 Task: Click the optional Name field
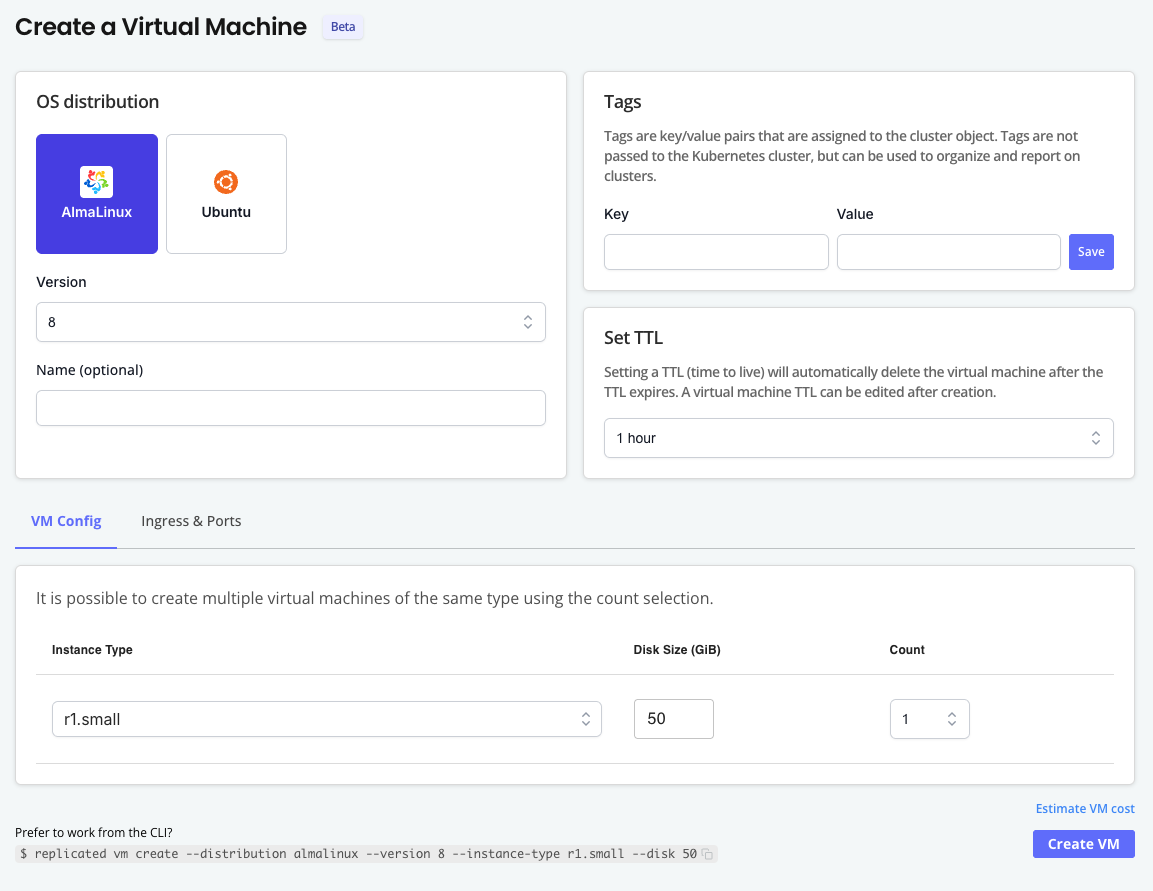point(291,407)
